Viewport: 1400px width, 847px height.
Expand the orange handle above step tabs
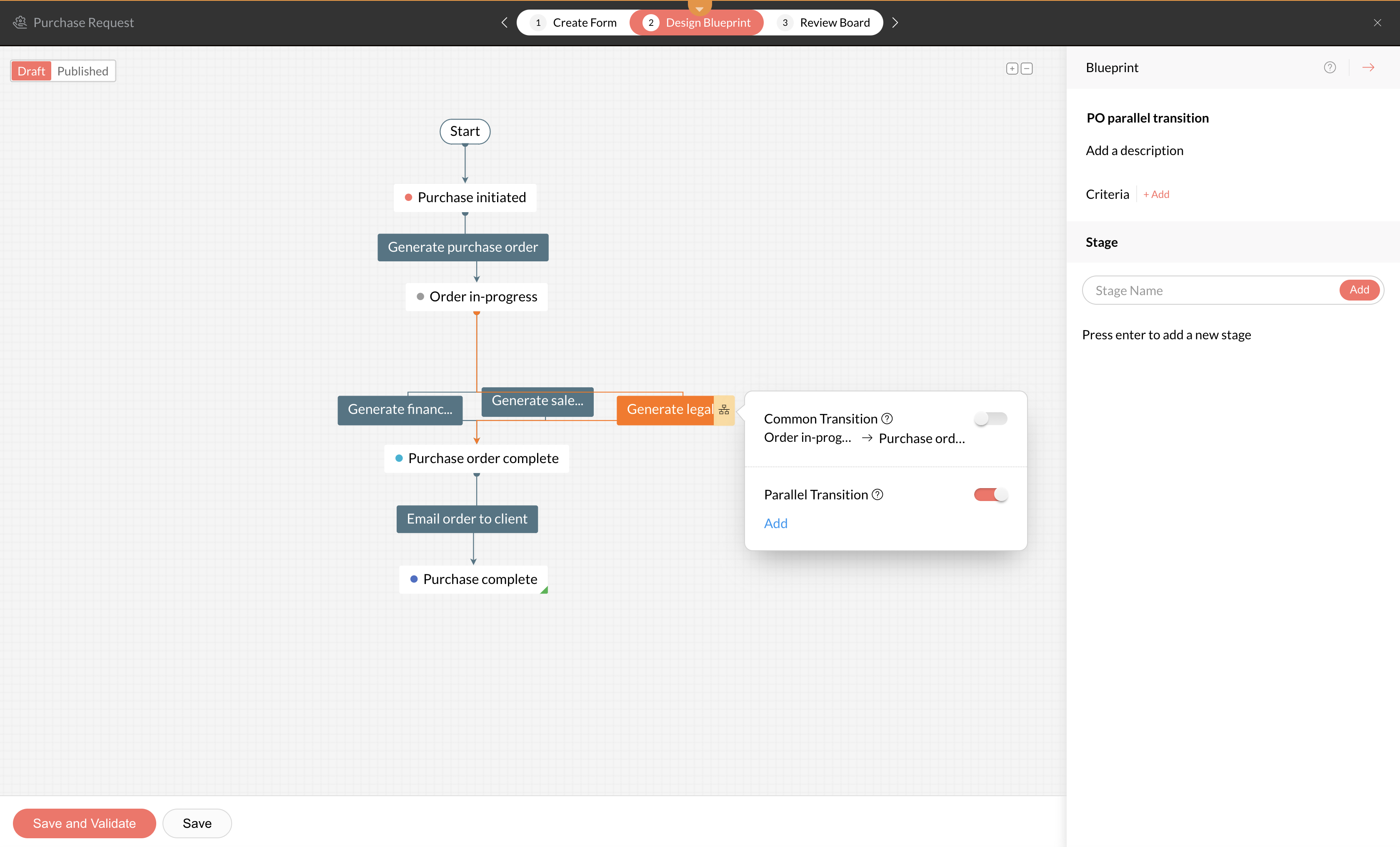point(700,7)
